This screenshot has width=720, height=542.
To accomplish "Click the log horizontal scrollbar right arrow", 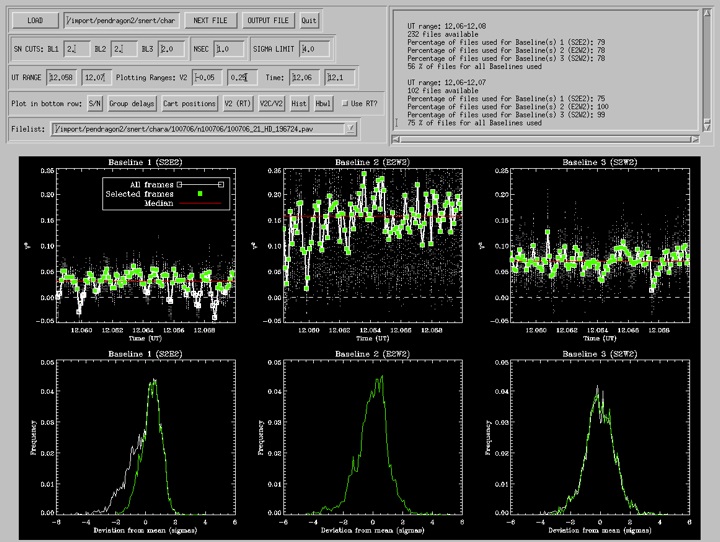I will tap(695, 139).
